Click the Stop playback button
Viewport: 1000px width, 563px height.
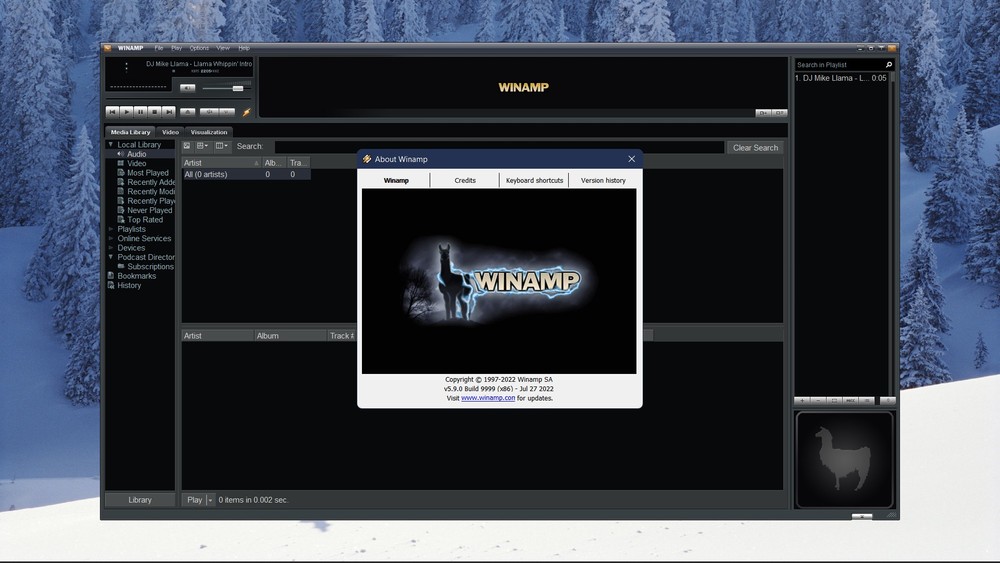(x=155, y=112)
